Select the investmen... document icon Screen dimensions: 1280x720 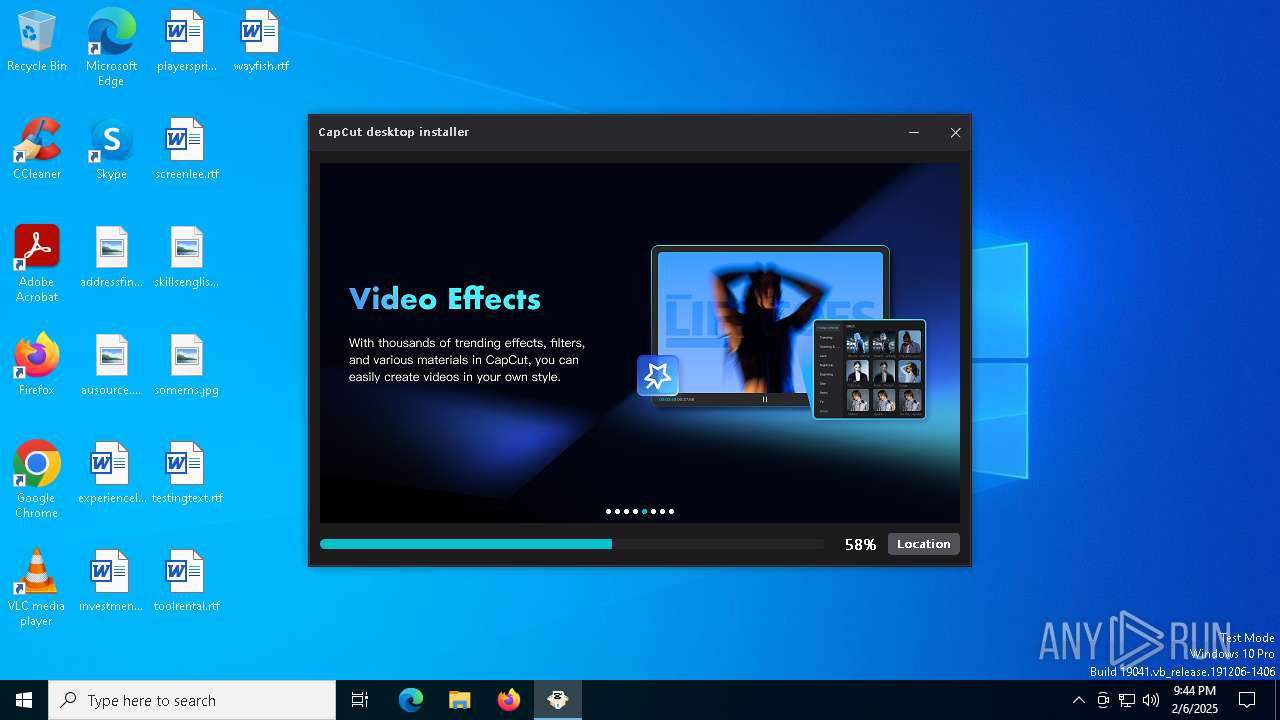pyautogui.click(x=111, y=581)
